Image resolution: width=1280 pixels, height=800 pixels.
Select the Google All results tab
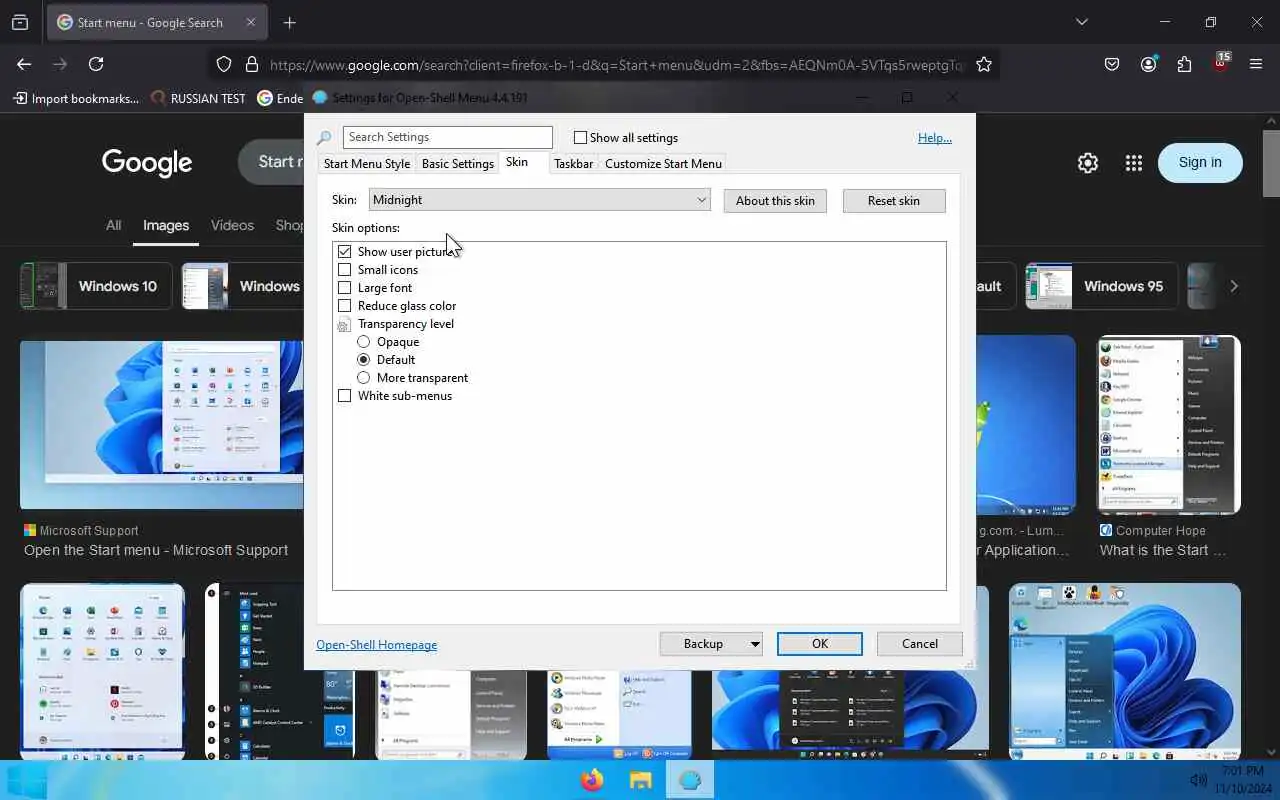[114, 225]
